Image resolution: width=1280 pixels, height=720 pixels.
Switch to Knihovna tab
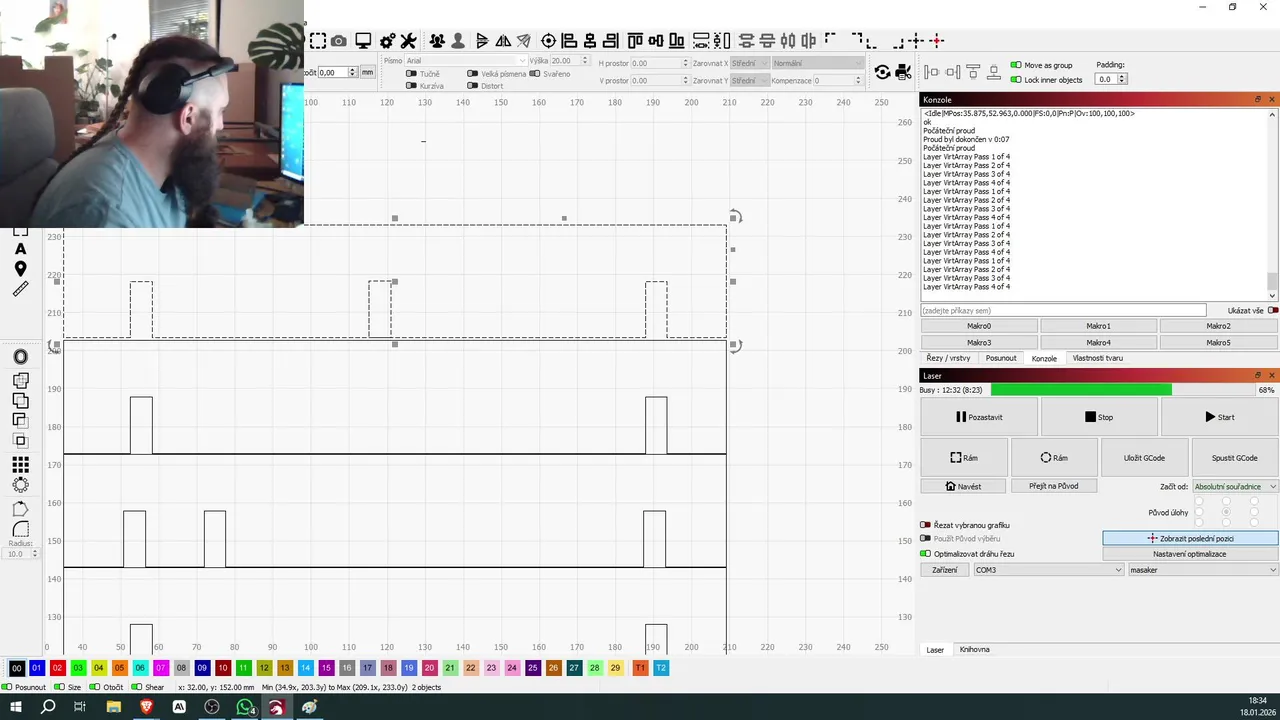point(974,650)
